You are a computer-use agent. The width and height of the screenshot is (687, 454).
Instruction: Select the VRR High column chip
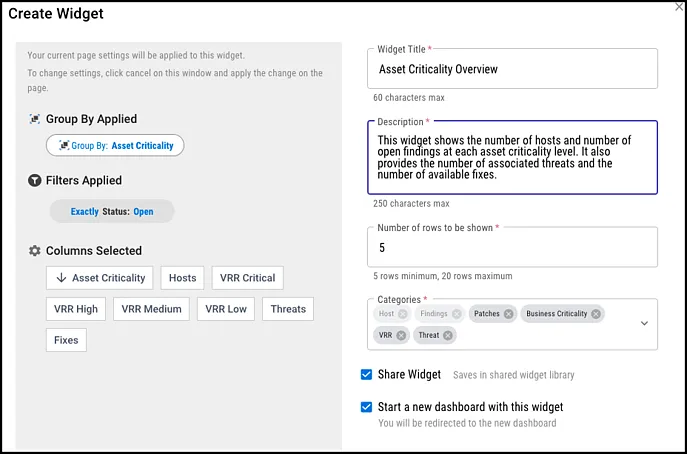(76, 309)
